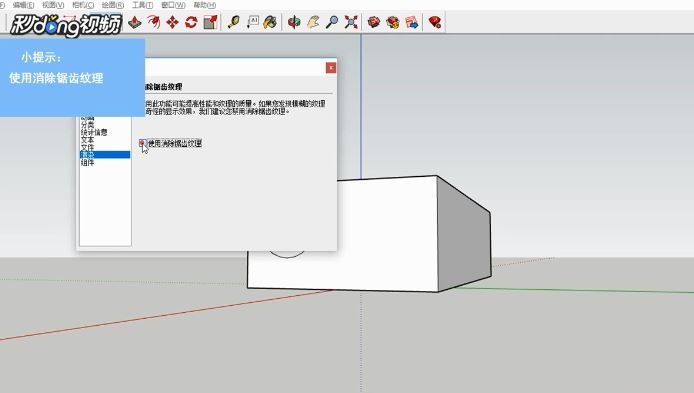Select the Rotate tool icon
694x393 pixels.
pyautogui.click(x=191, y=22)
